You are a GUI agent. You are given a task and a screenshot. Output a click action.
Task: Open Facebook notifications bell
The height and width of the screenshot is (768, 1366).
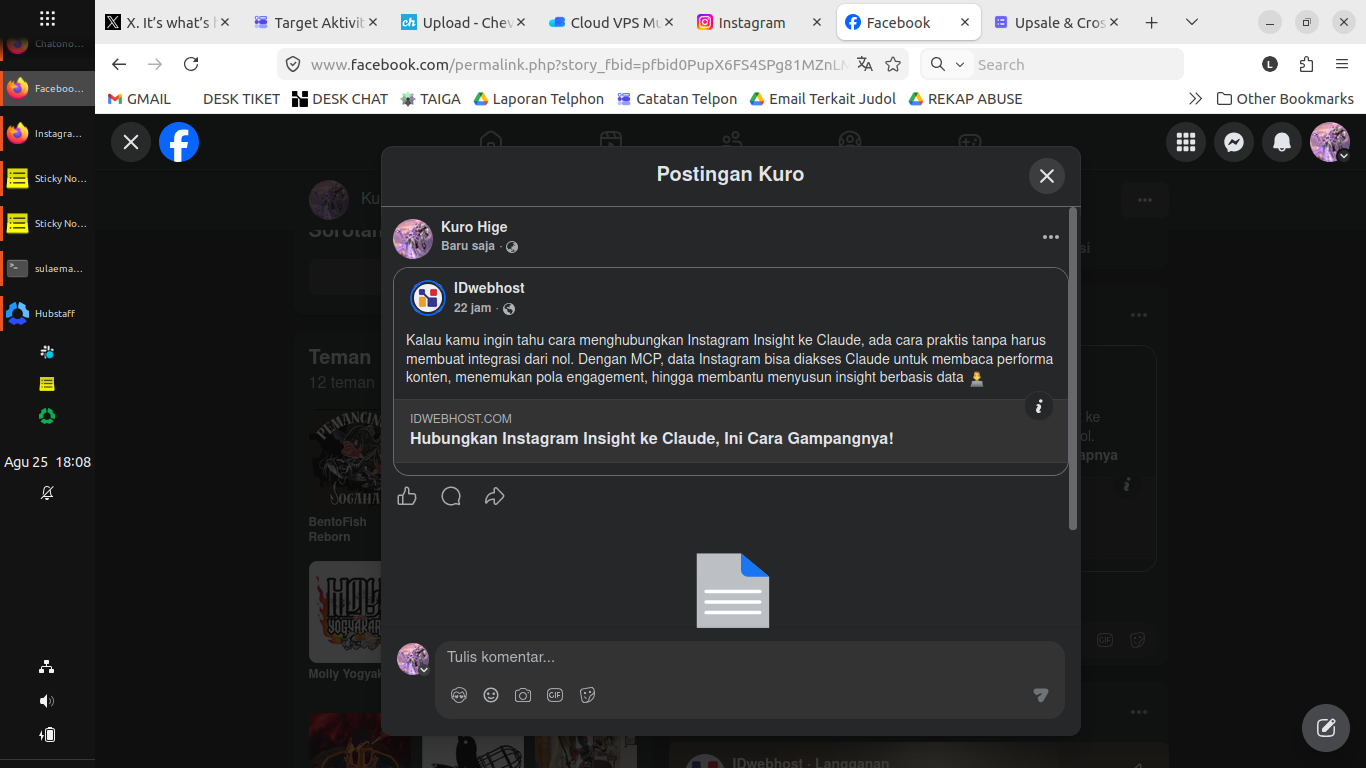click(1282, 142)
